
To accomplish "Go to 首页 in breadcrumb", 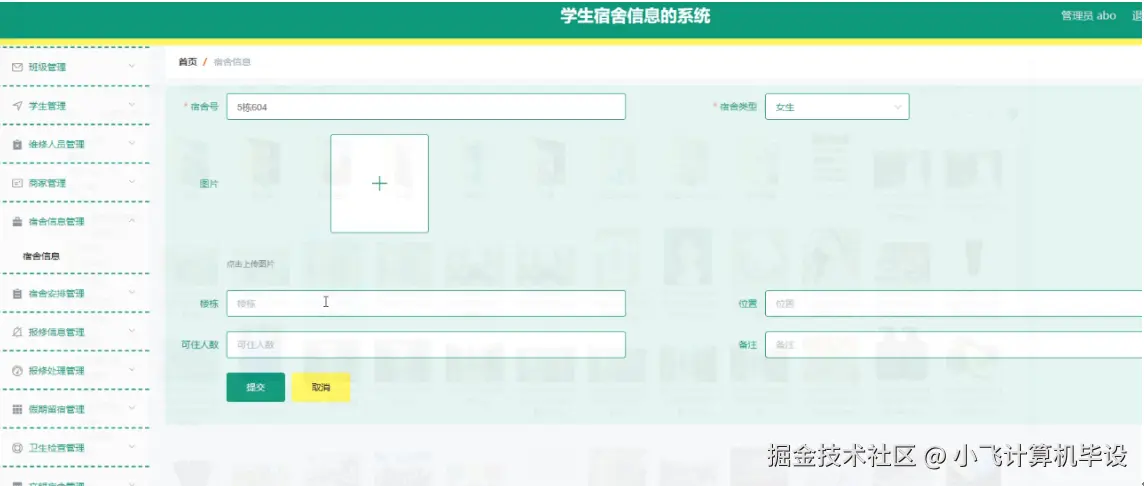I will pos(188,62).
